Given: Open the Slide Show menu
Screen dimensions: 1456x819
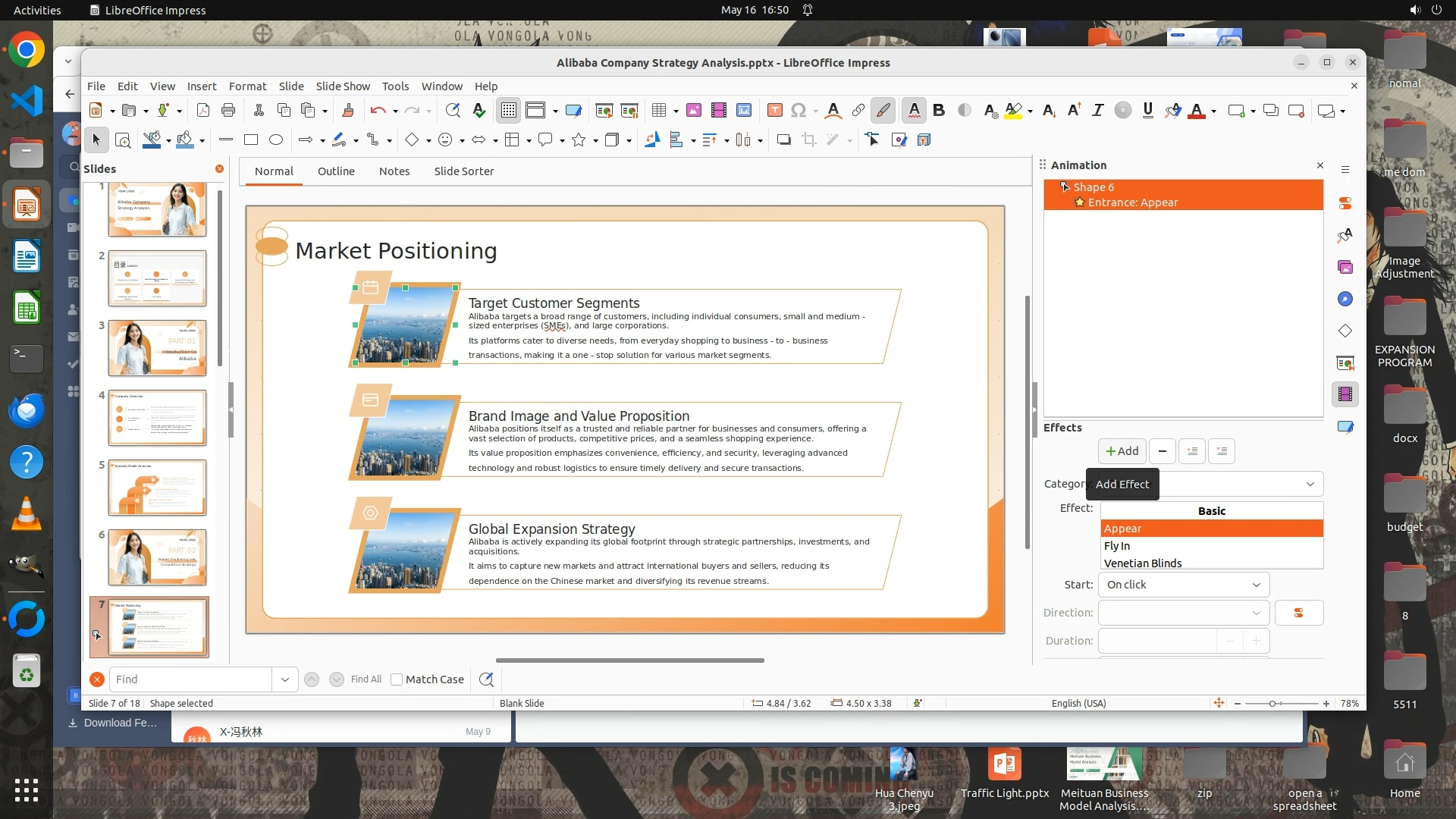Looking at the screenshot, I should [343, 86].
